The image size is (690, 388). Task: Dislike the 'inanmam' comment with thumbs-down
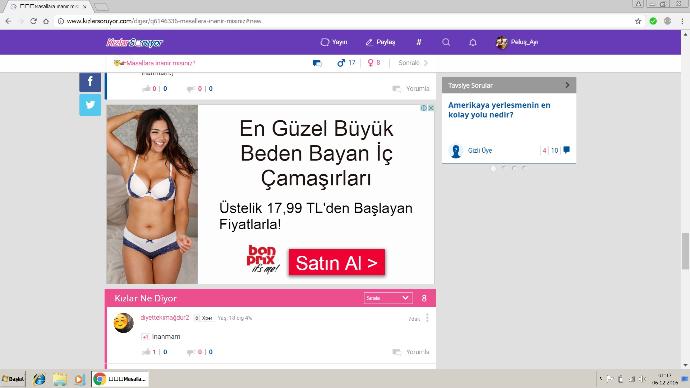191,352
